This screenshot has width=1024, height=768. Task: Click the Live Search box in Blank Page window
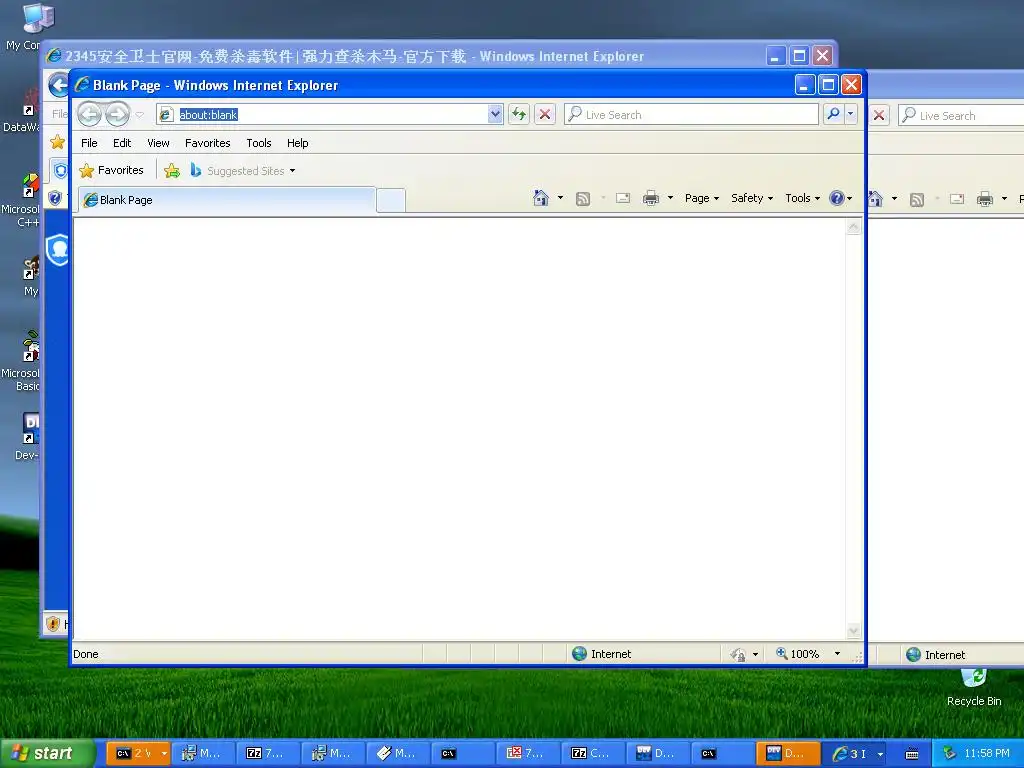(691, 115)
